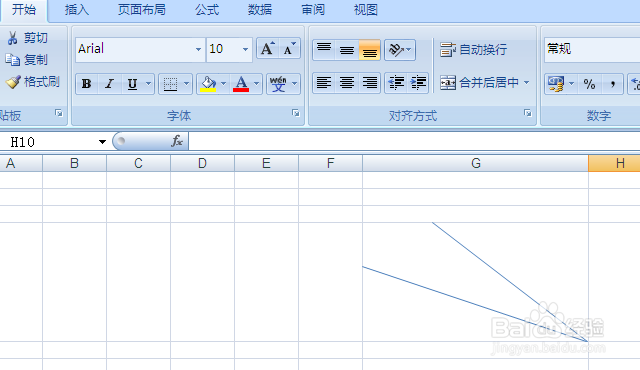Screen dimensions: 640x370
Task: Toggle Wrap Text (自动换行)
Action: pyautogui.click(x=473, y=50)
